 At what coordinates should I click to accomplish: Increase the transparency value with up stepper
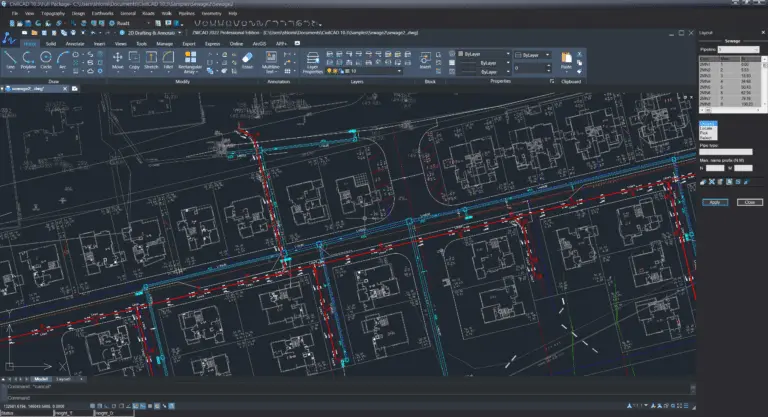[549, 66]
